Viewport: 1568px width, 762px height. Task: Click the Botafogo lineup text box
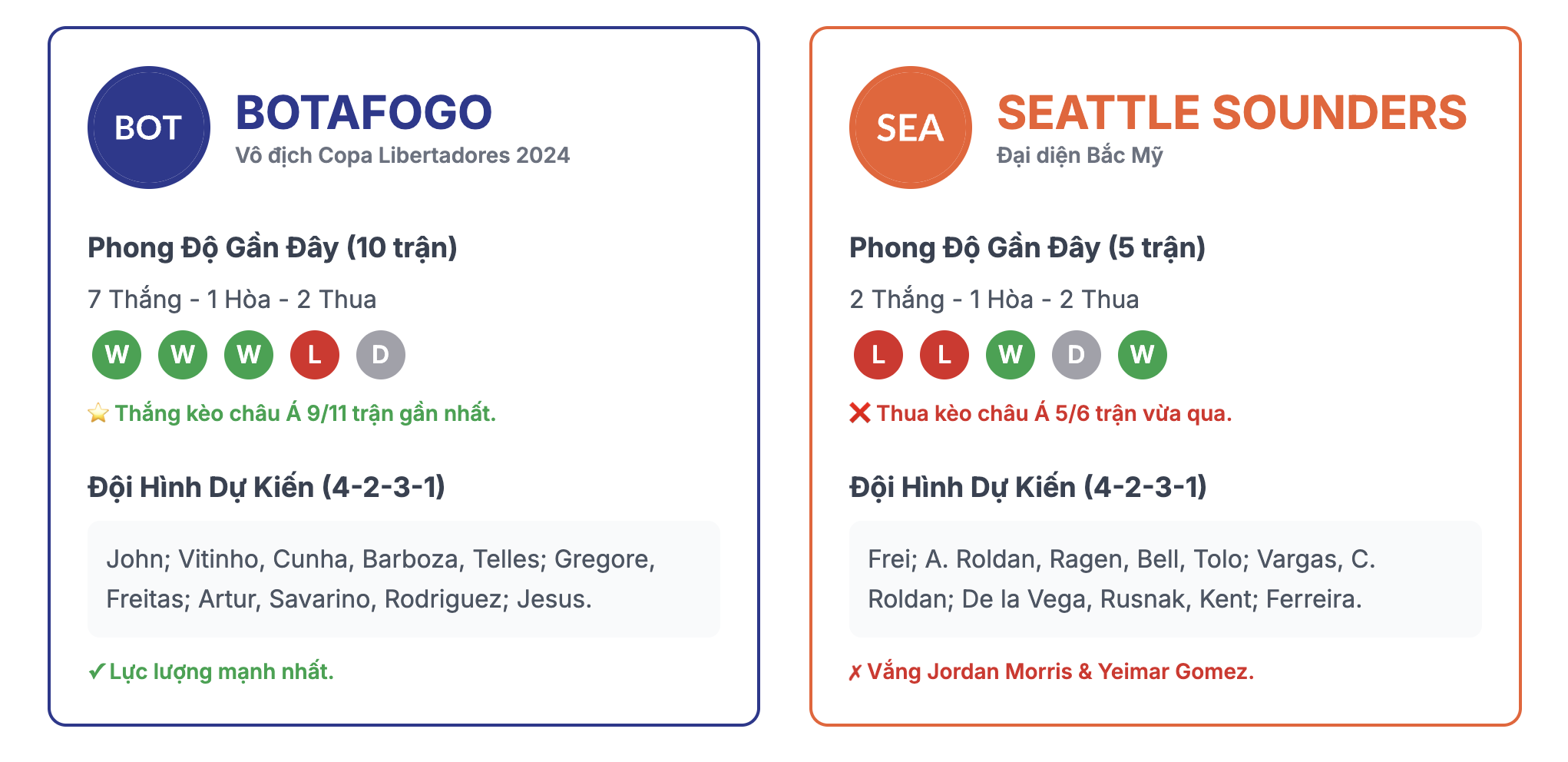point(404,579)
